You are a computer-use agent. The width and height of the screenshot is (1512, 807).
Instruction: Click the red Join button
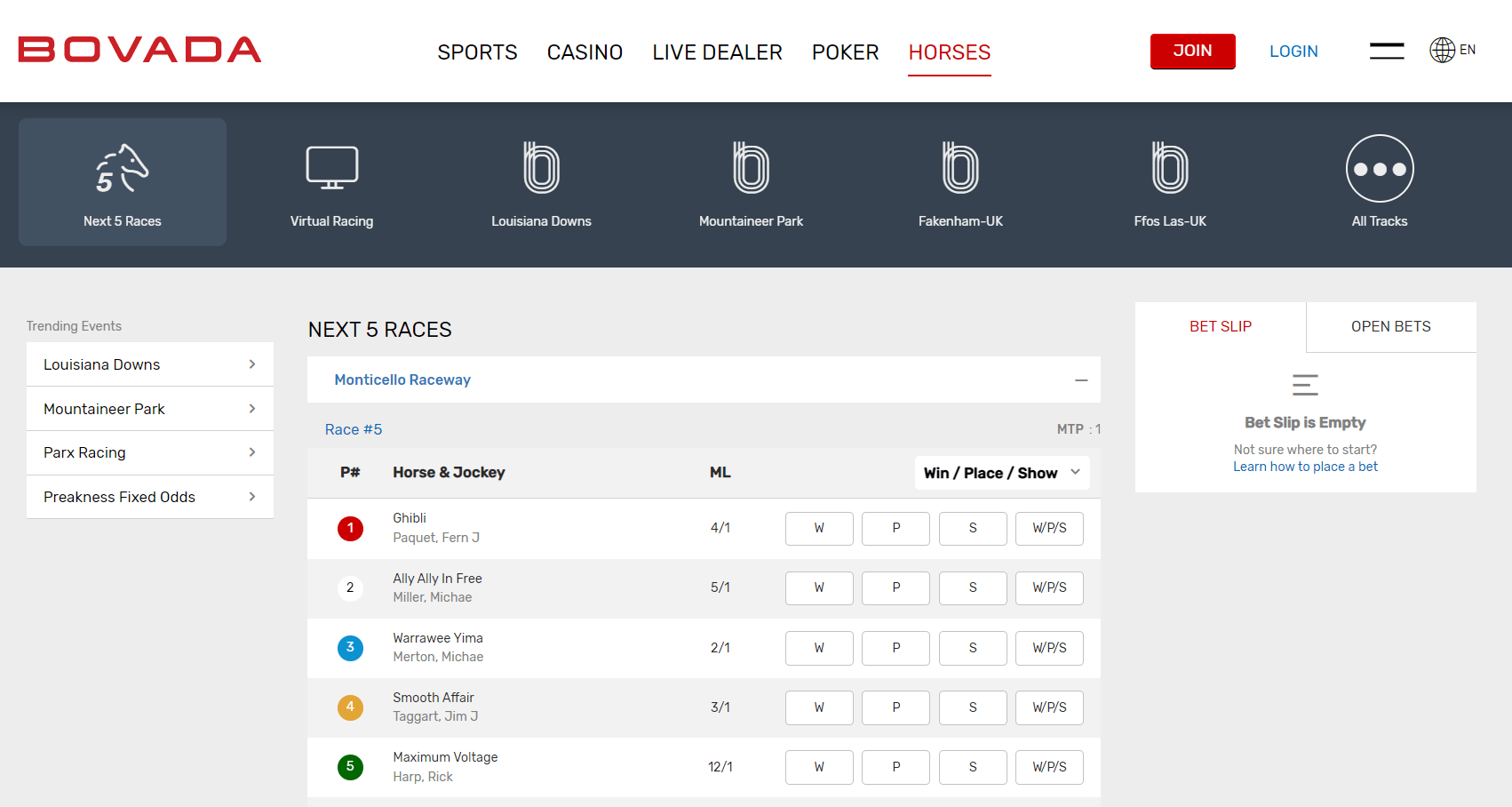click(x=1192, y=52)
